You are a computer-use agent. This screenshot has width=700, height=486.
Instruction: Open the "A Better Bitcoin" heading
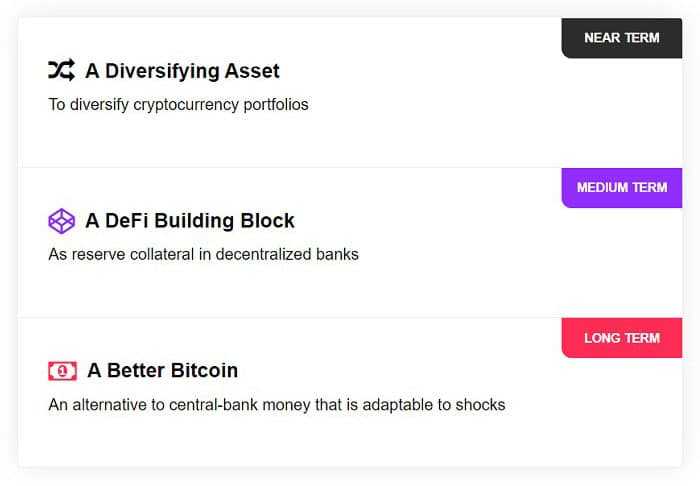(162, 371)
